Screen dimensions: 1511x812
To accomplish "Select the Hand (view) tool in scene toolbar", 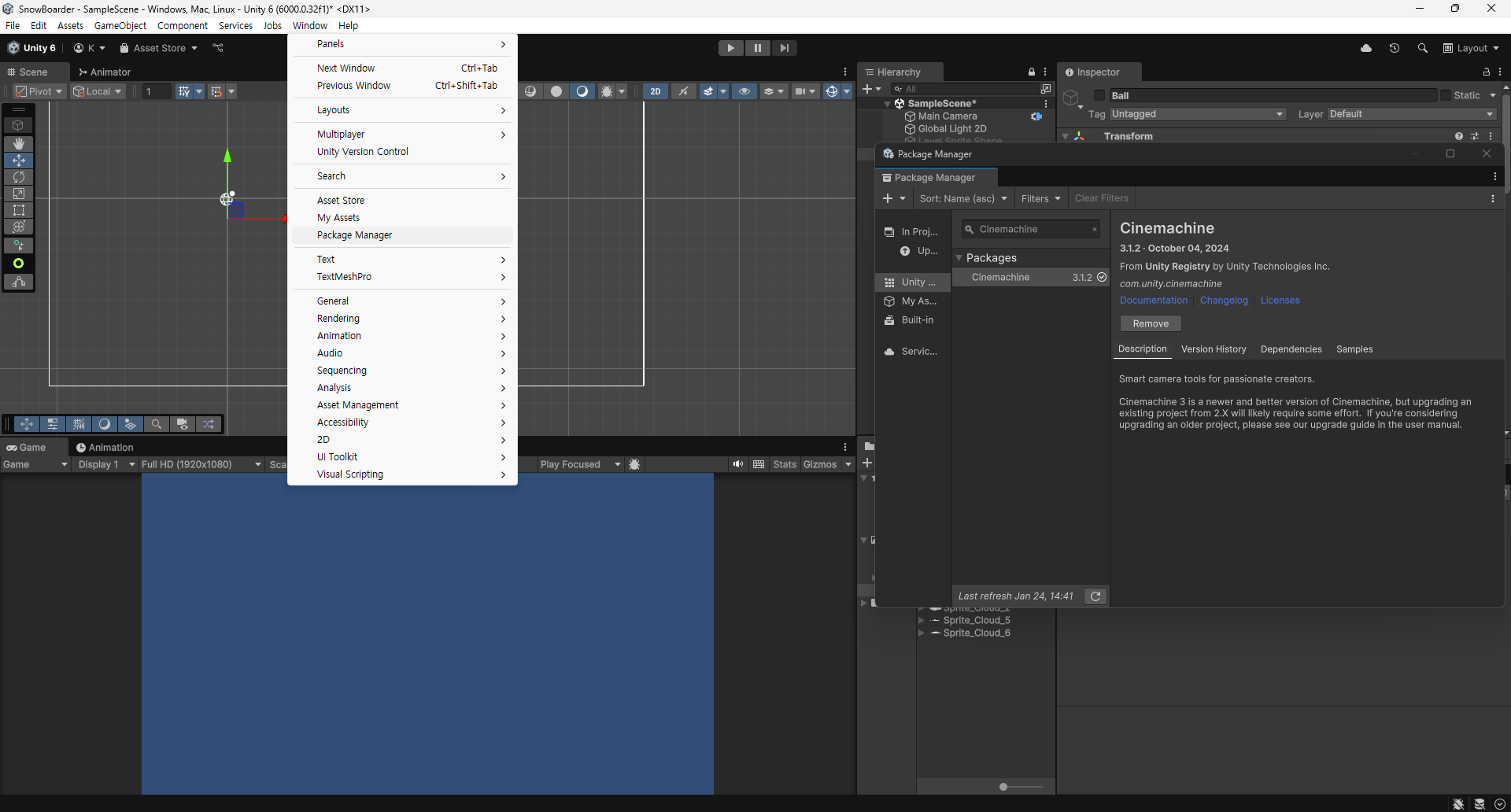I will (x=18, y=143).
